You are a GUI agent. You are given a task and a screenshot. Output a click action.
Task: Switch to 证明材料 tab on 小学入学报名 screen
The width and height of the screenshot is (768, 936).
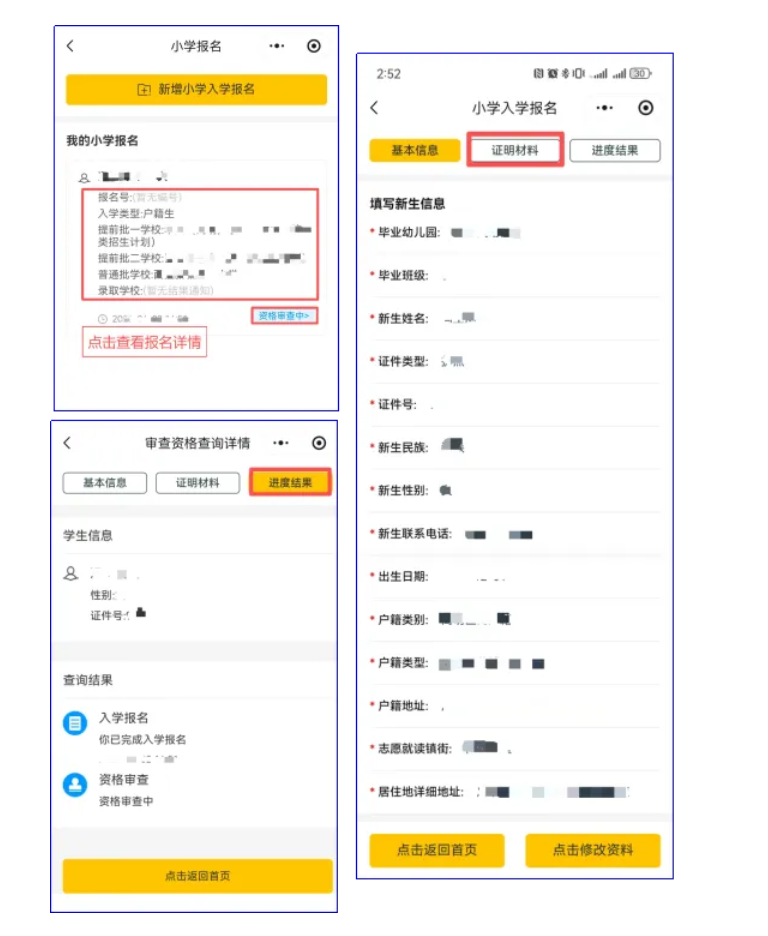515,151
